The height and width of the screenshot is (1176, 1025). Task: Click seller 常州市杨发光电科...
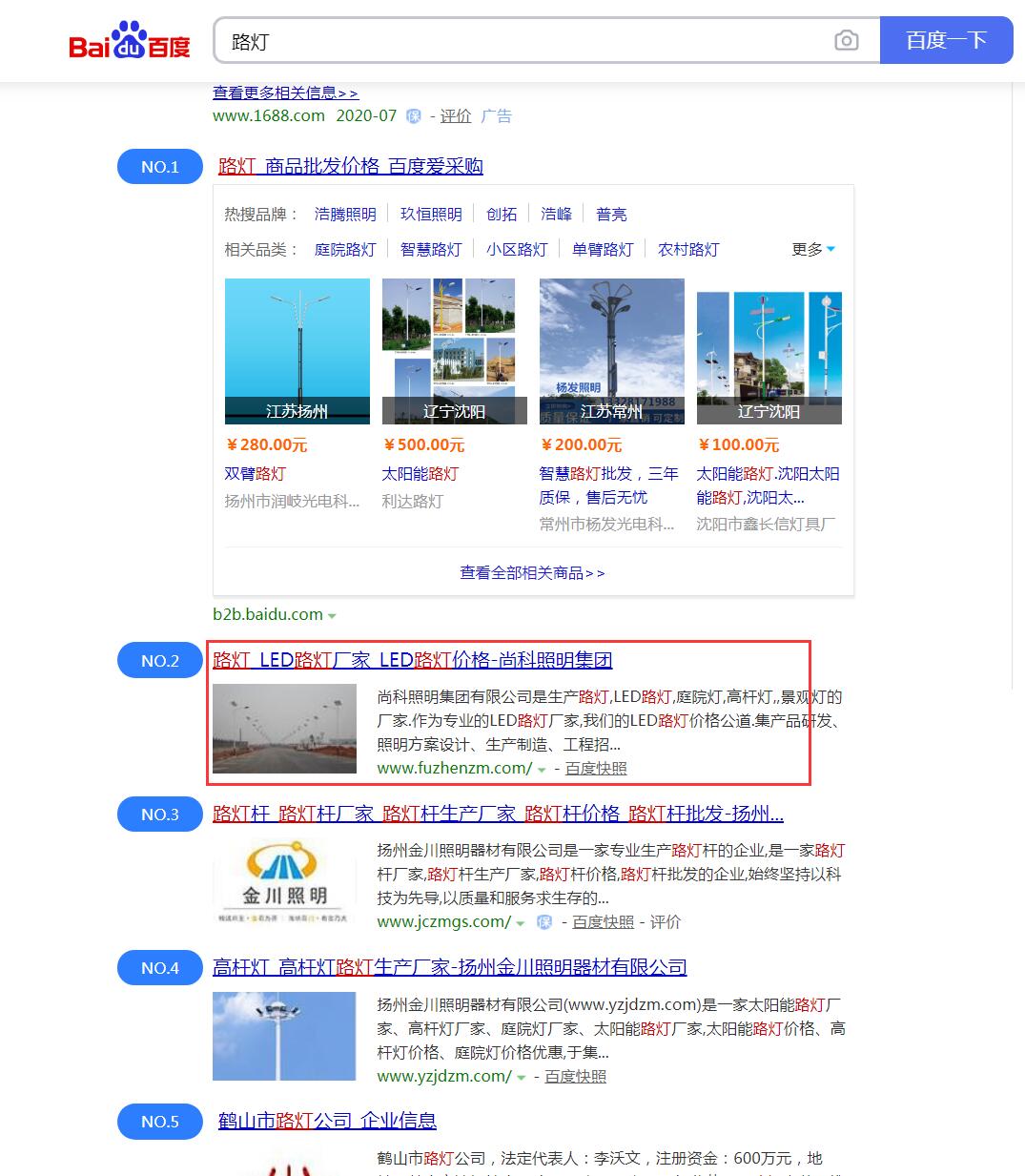[606, 525]
